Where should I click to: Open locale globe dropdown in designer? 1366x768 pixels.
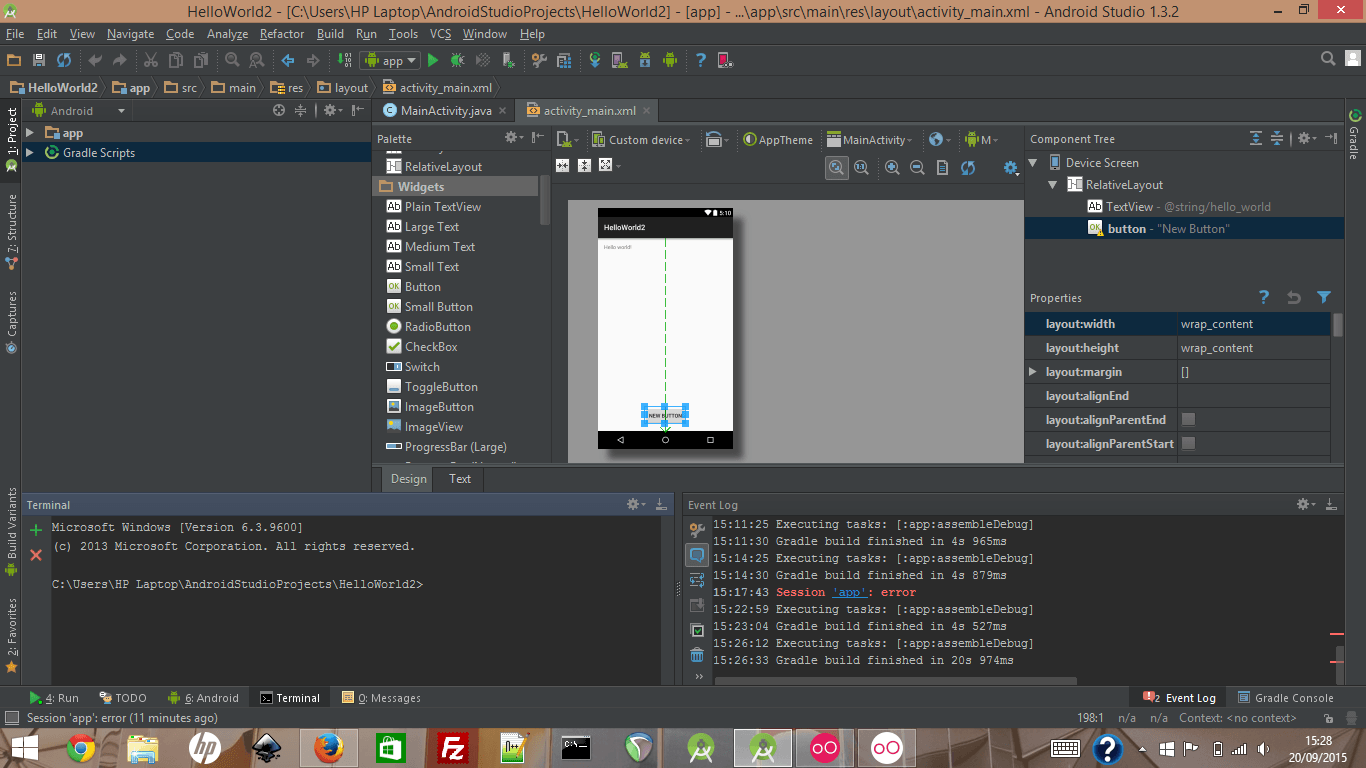pyautogui.click(x=940, y=139)
